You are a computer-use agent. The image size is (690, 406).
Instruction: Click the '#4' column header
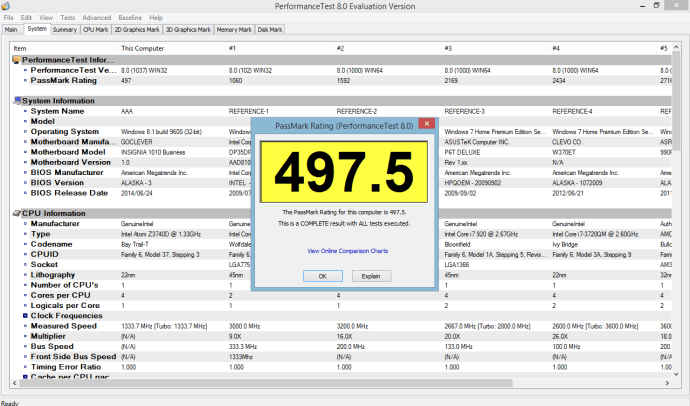(x=603, y=48)
